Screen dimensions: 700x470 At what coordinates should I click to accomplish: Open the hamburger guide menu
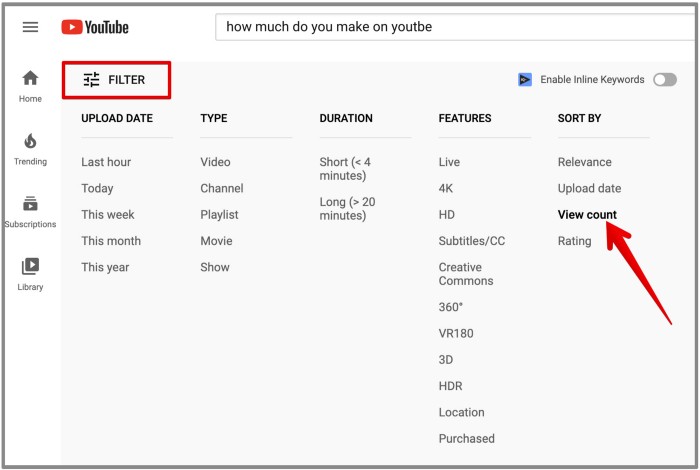click(30, 27)
